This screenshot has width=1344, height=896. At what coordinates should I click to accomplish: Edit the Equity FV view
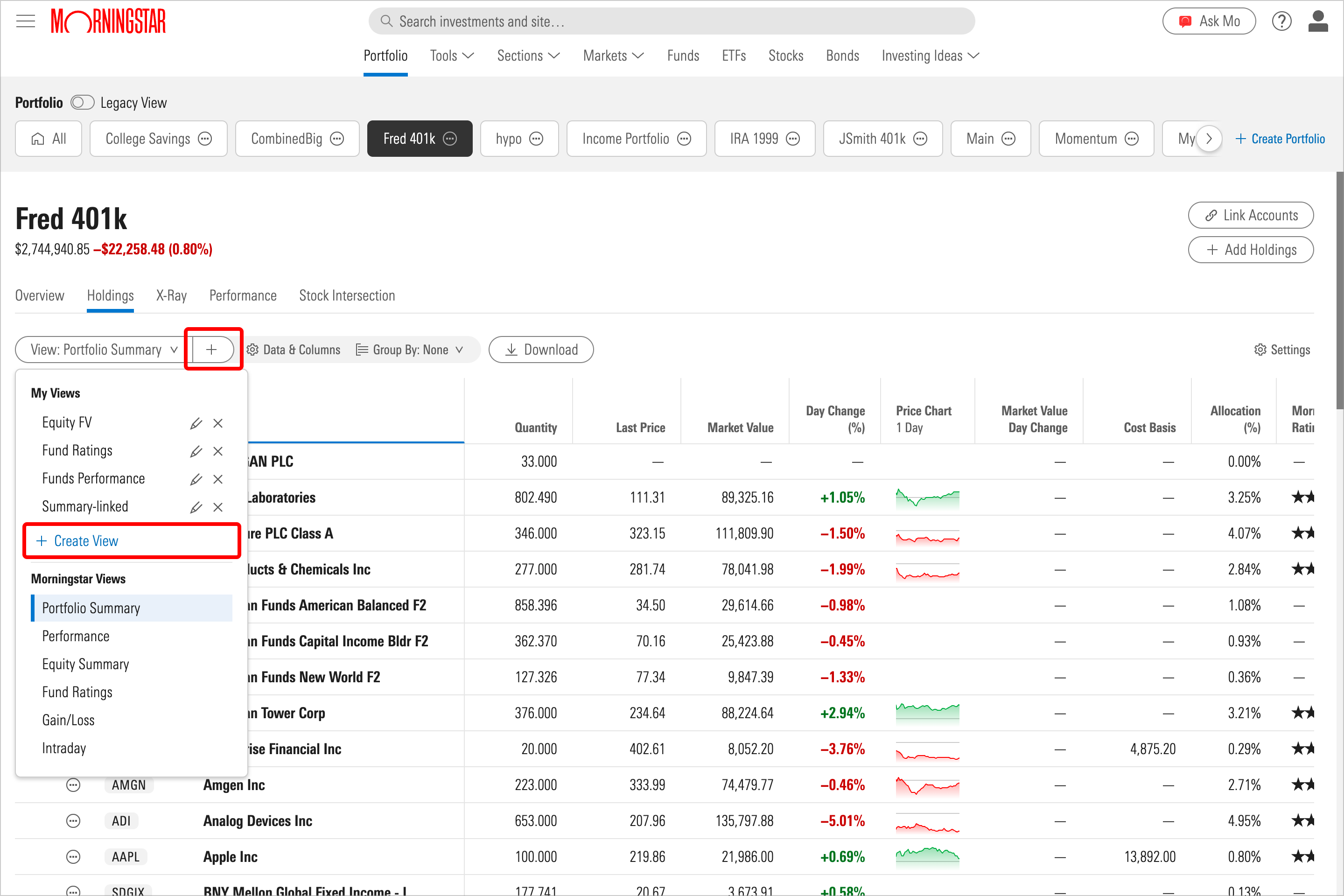[196, 423]
